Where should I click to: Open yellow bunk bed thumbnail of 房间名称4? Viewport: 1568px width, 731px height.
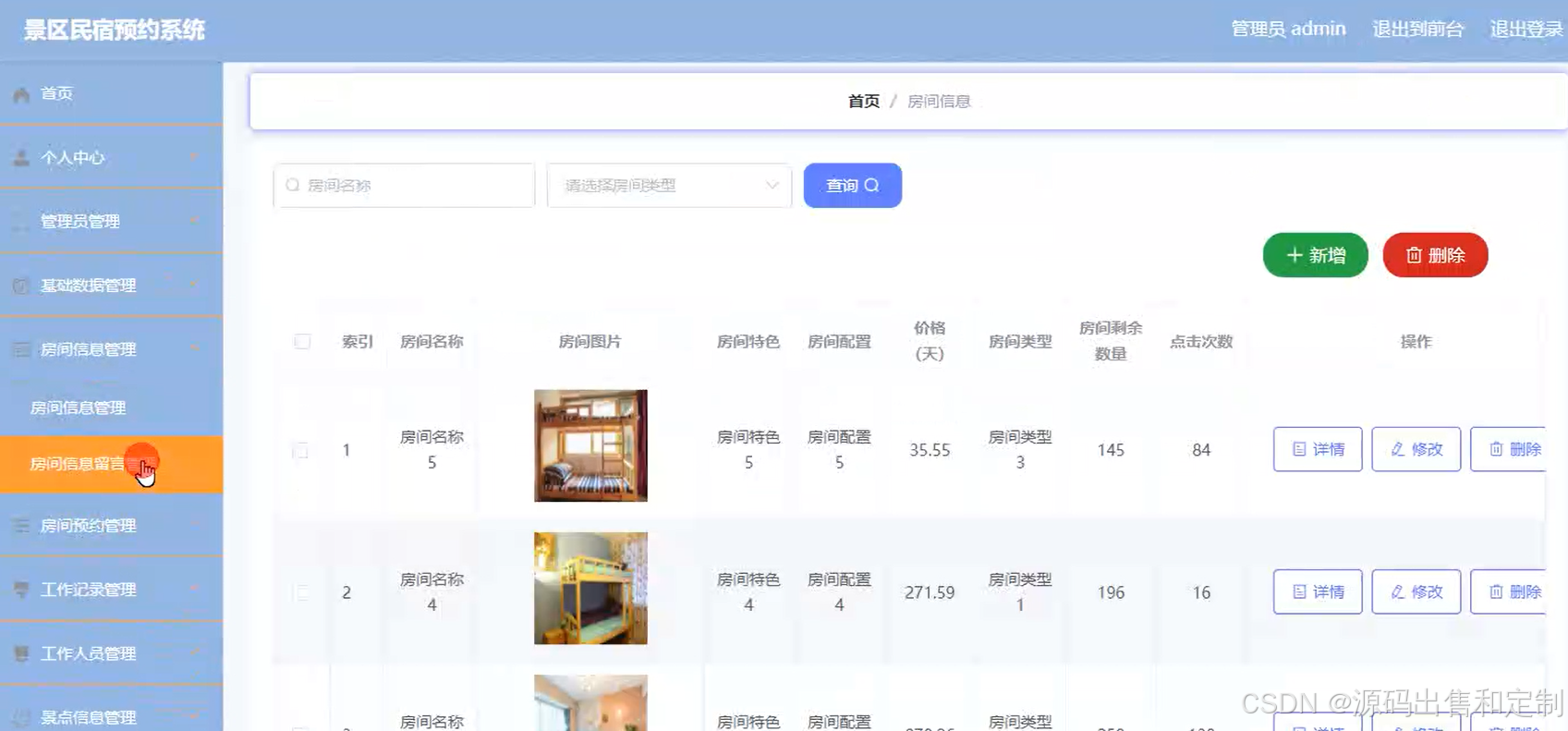coord(590,588)
